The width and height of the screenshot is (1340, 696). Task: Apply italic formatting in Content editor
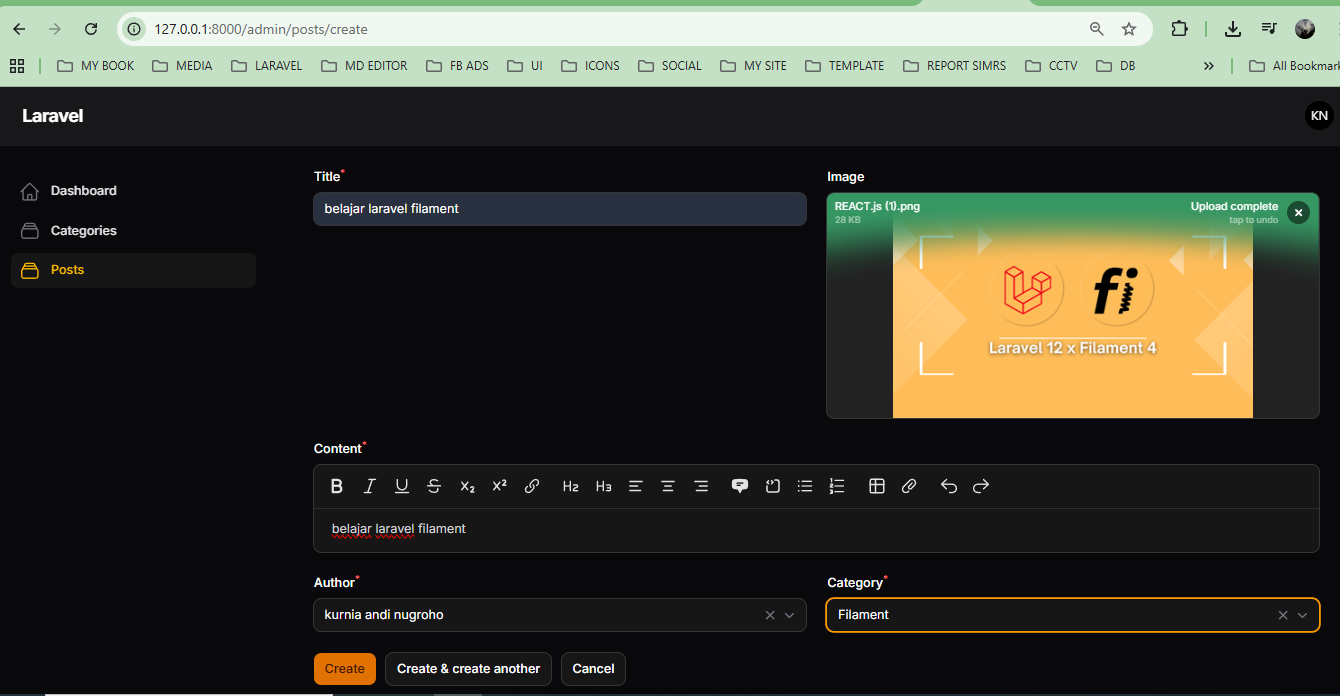[369, 486]
